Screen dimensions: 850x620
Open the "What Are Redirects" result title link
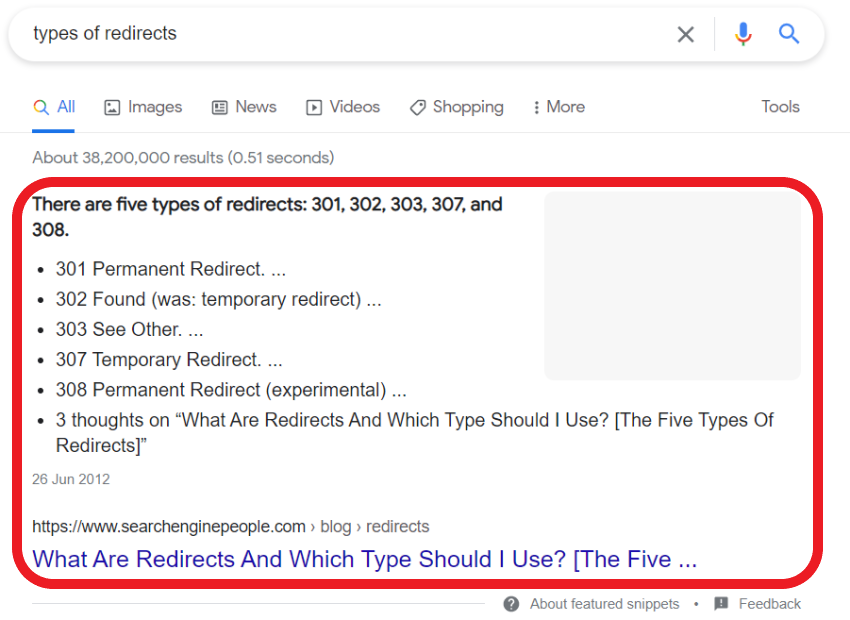364,559
